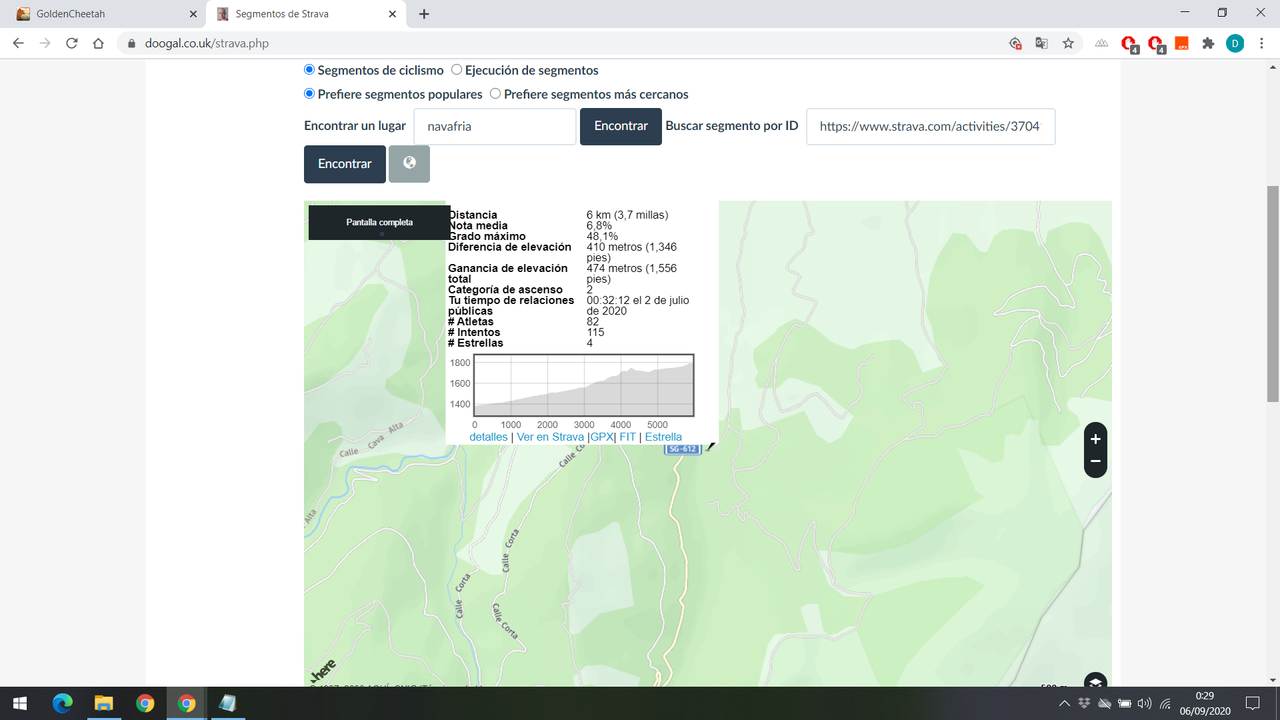Select Segmentos de ciclismo radio button

pyautogui.click(x=309, y=70)
